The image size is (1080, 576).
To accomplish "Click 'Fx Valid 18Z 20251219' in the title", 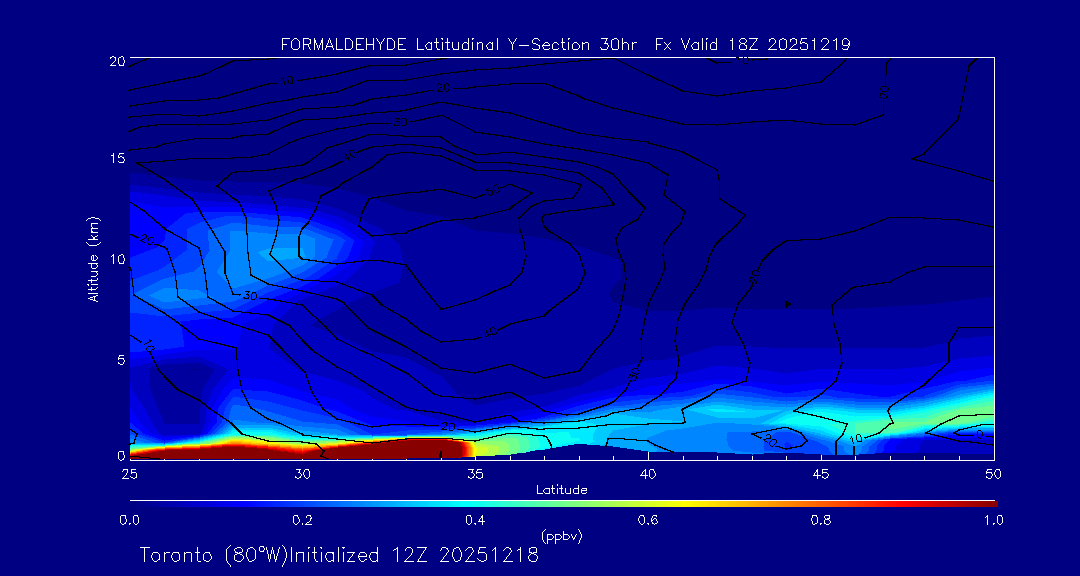I will pyautogui.click(x=752, y=45).
